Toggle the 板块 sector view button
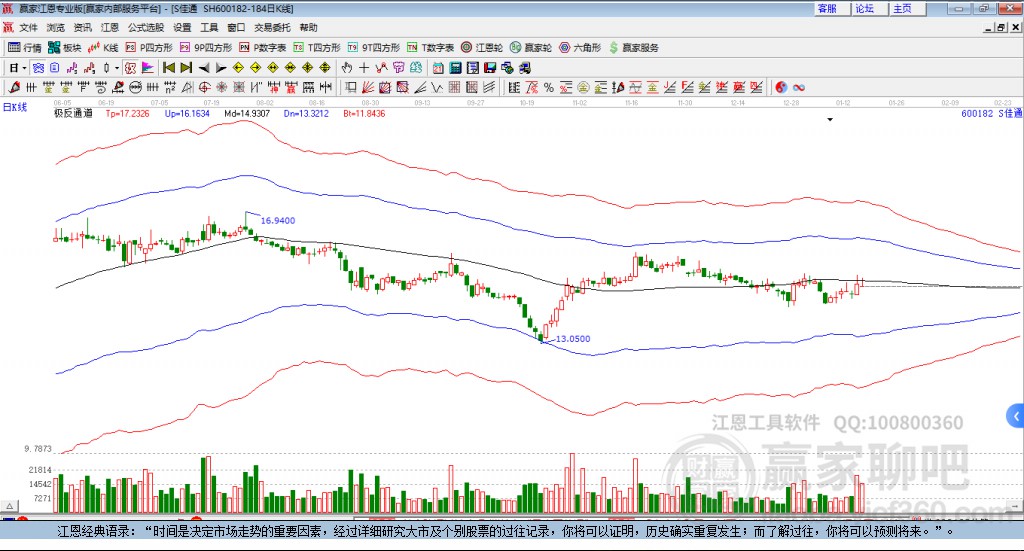This screenshot has width=1024, height=551. coord(64,48)
